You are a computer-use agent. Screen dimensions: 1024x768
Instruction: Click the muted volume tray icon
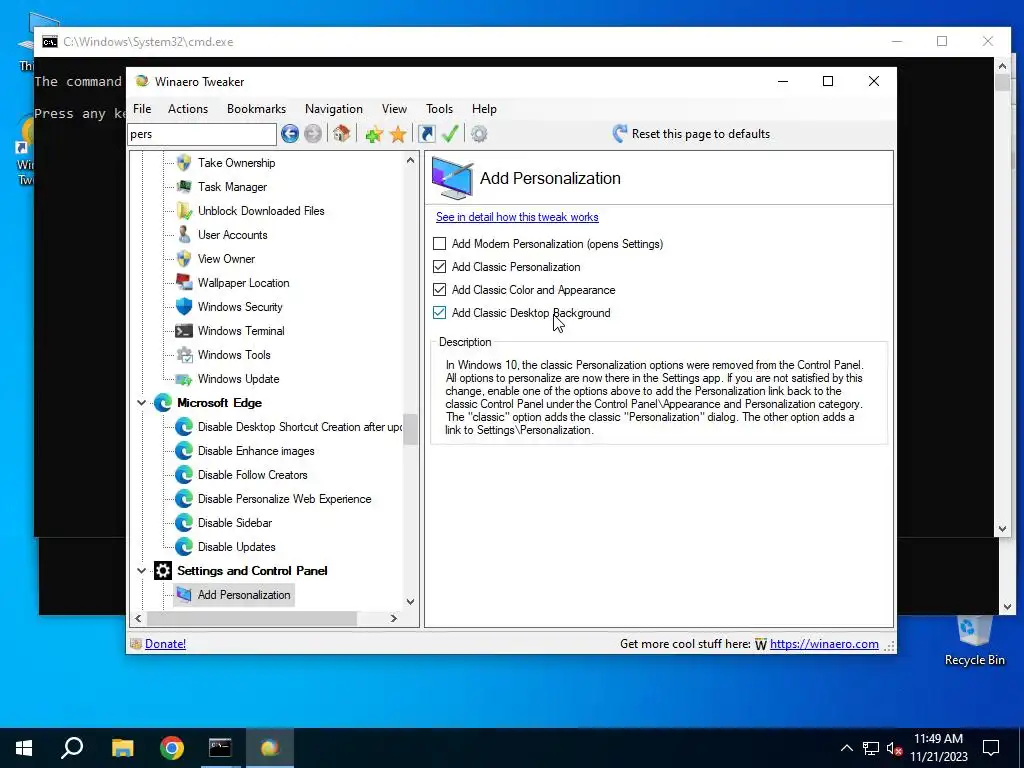point(895,748)
